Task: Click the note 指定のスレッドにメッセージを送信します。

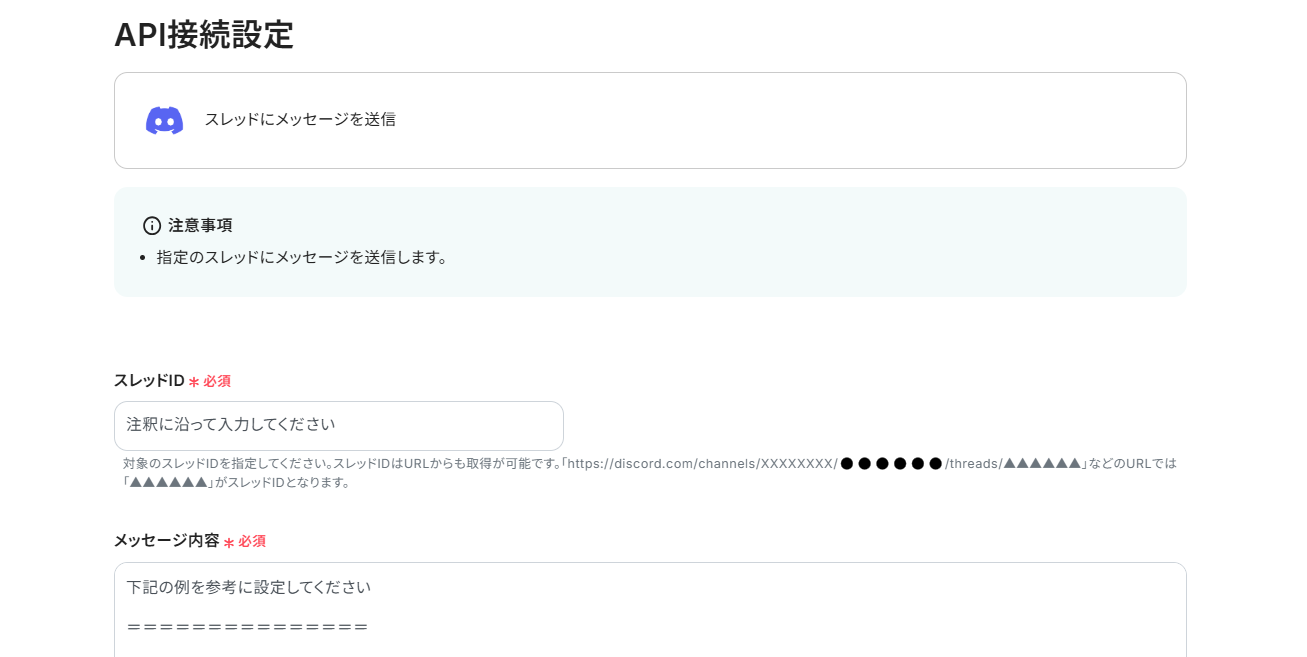Action: 302,258
